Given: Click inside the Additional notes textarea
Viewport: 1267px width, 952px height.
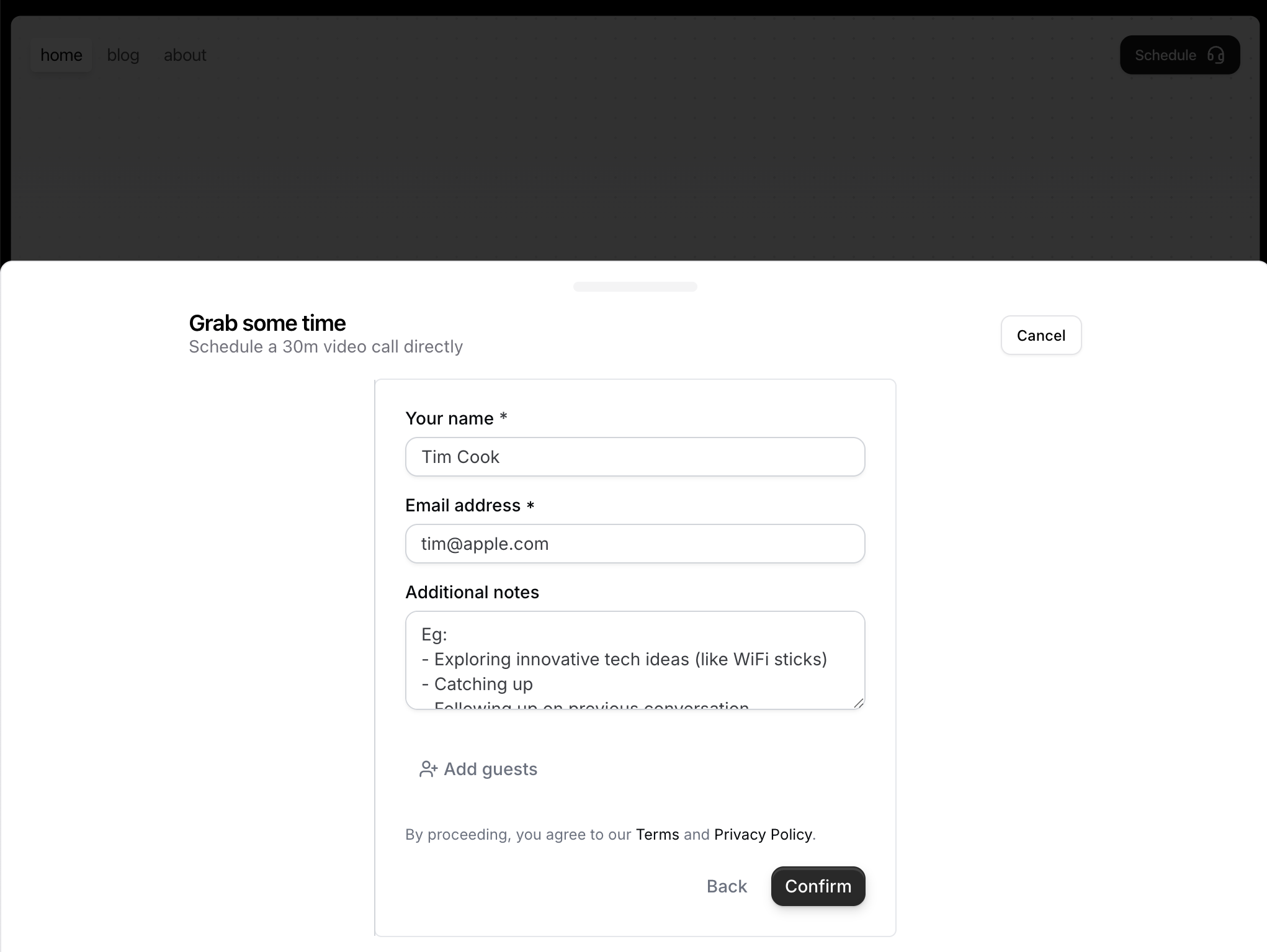Looking at the screenshot, I should 635,660.
